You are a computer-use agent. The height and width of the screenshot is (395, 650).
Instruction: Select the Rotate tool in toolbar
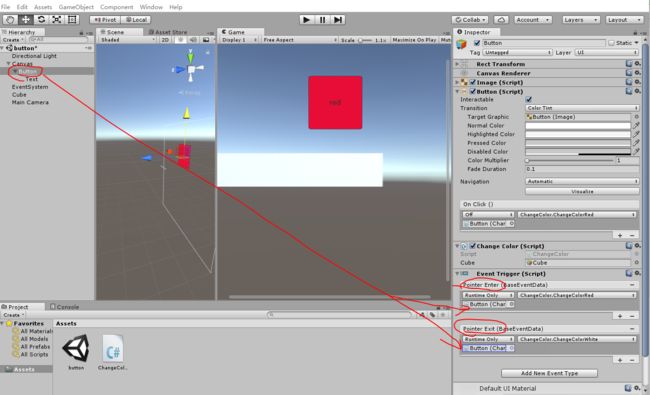coord(41,19)
